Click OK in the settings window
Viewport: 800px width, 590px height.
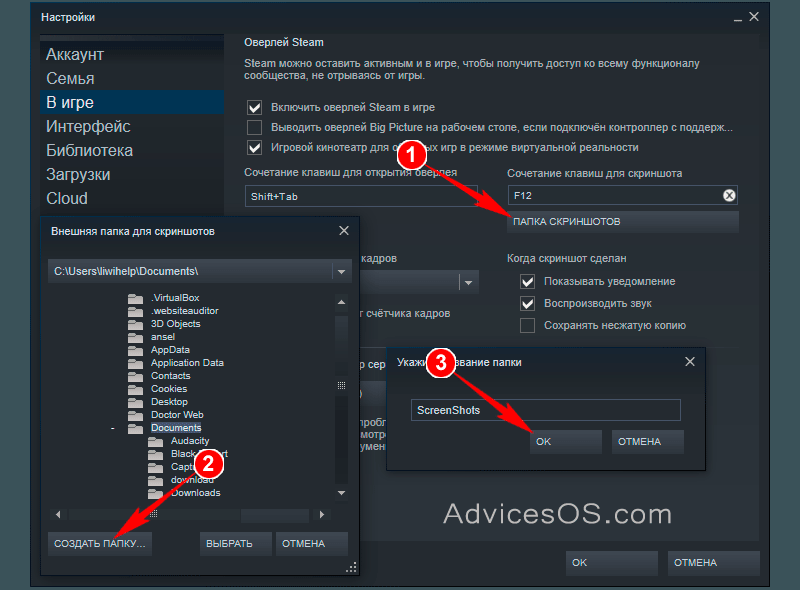(612, 562)
